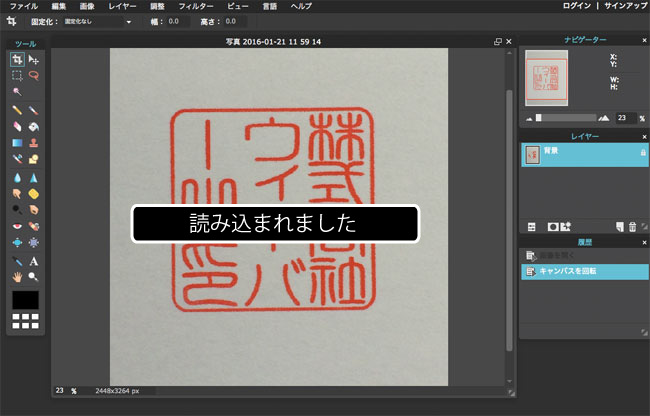650x416 pixels.
Task: Select the yellow Sponge tool
Action: tap(34, 193)
